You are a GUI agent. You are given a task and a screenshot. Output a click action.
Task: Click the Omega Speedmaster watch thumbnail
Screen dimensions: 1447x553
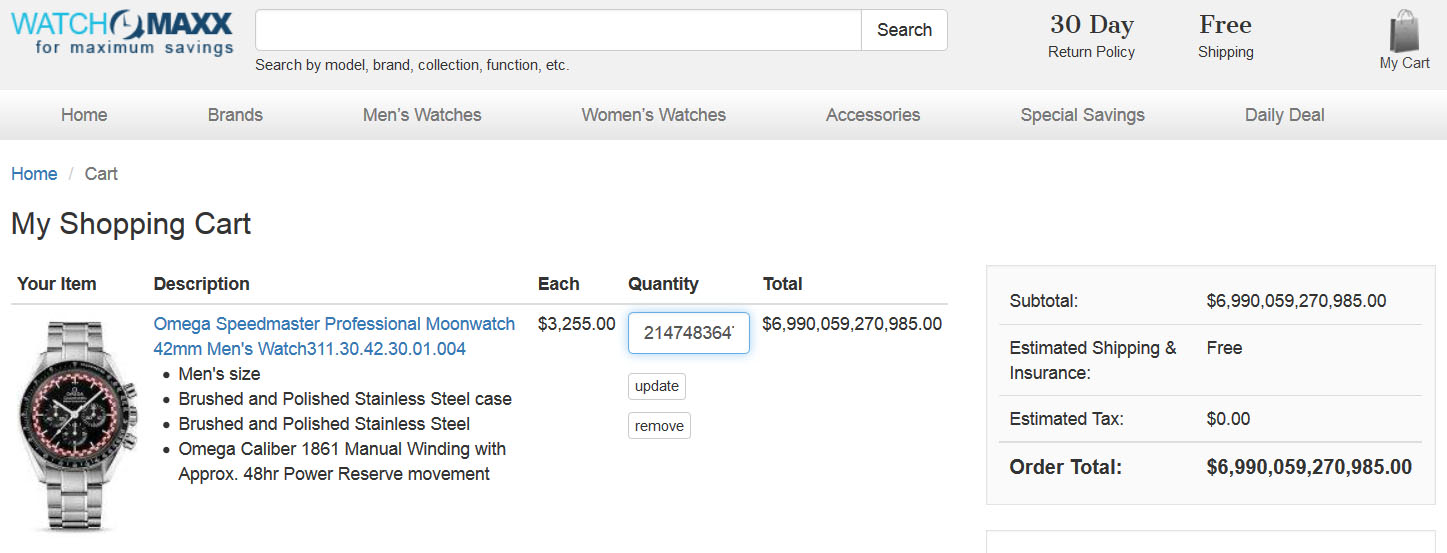(65, 426)
